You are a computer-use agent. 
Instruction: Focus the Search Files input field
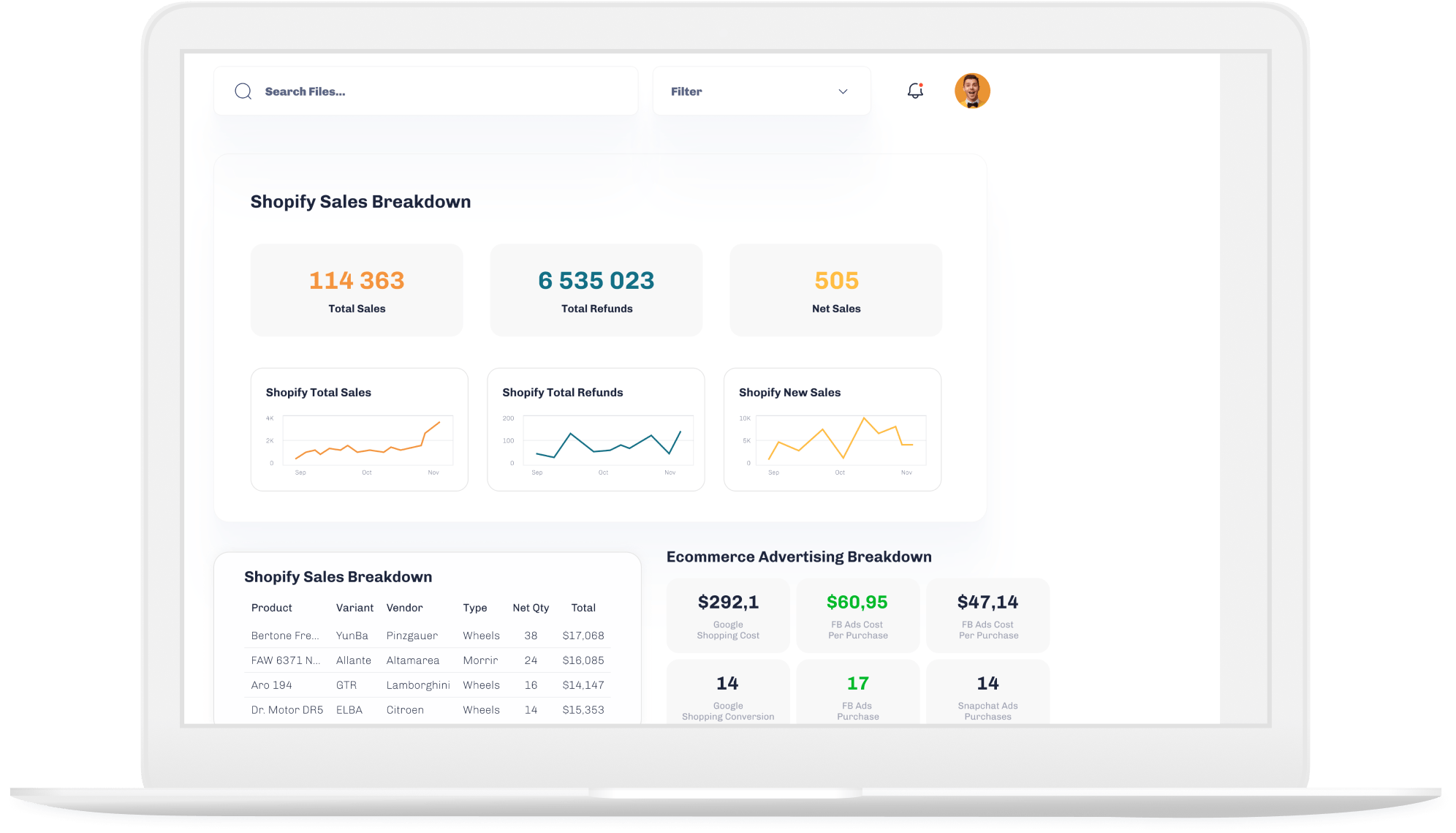point(425,91)
